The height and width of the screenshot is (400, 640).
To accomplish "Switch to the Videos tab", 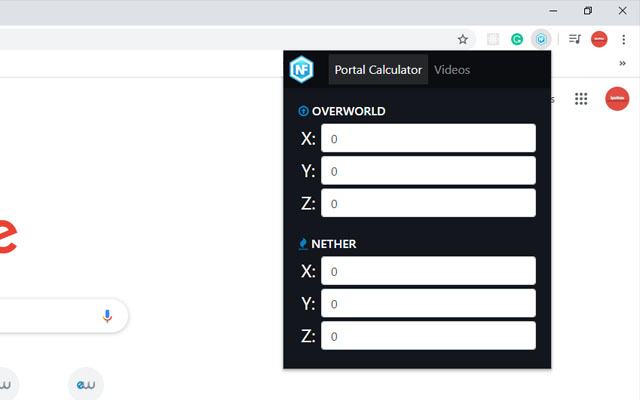I will [x=452, y=70].
